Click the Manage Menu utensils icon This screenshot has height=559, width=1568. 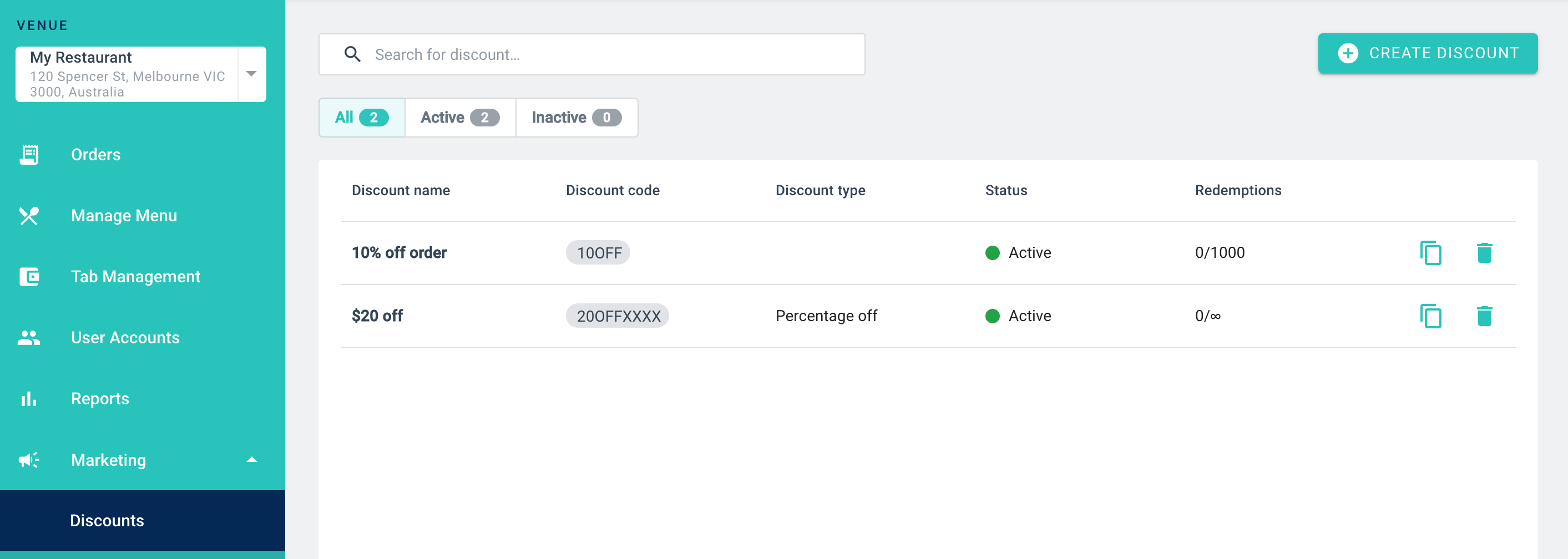29,216
